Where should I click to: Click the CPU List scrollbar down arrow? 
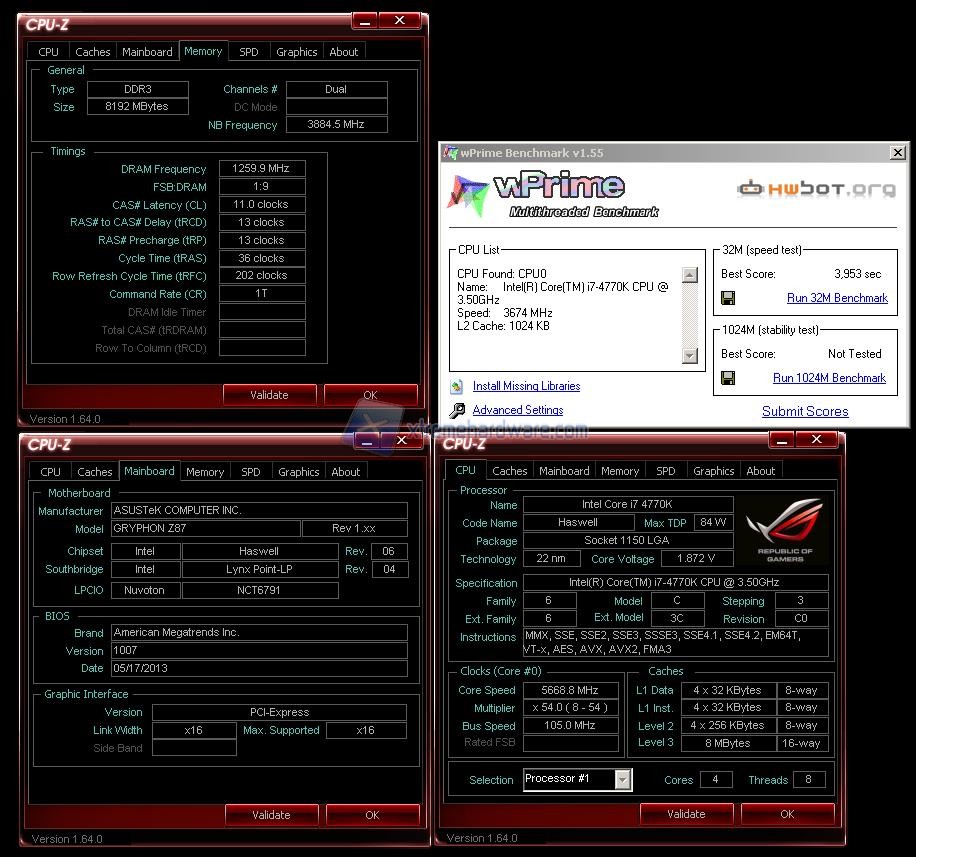(689, 356)
